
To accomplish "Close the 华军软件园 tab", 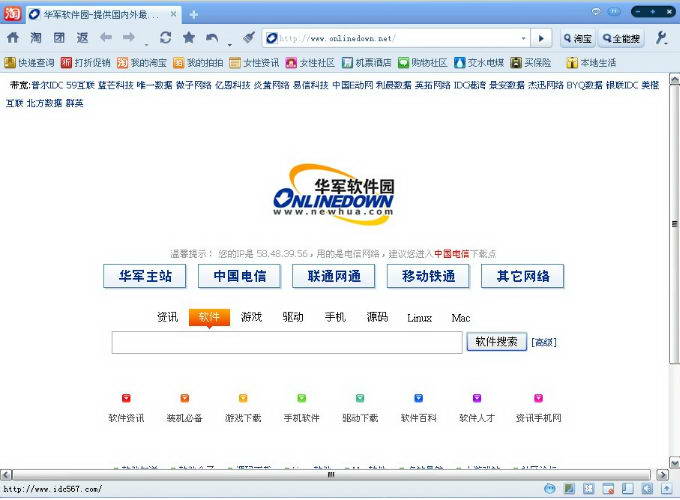I will tap(173, 14).
